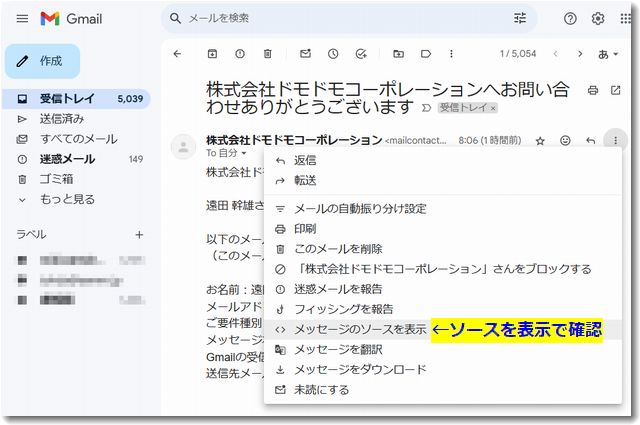Toggle message more menu three dots

point(615,140)
